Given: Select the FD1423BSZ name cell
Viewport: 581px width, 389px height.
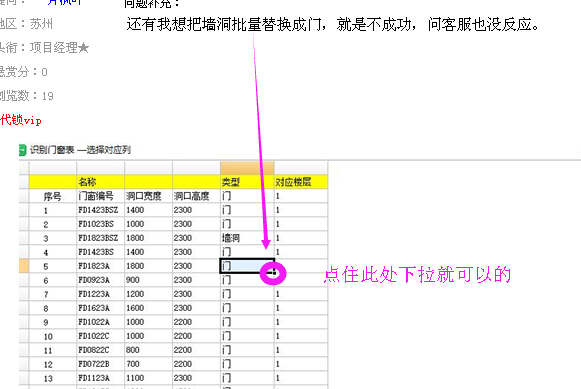Looking at the screenshot, I should [100, 210].
